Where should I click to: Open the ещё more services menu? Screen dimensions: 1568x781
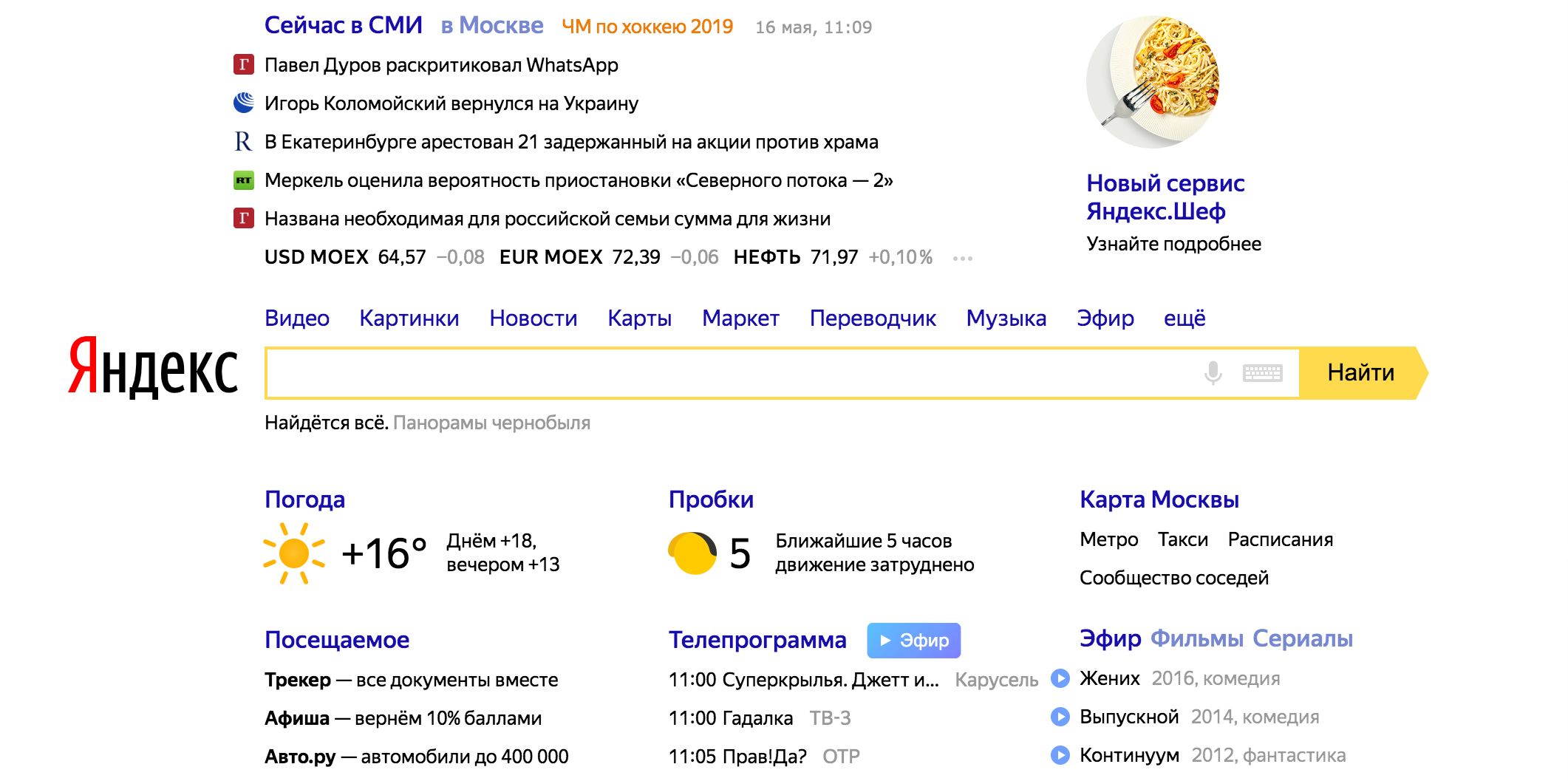(1184, 318)
